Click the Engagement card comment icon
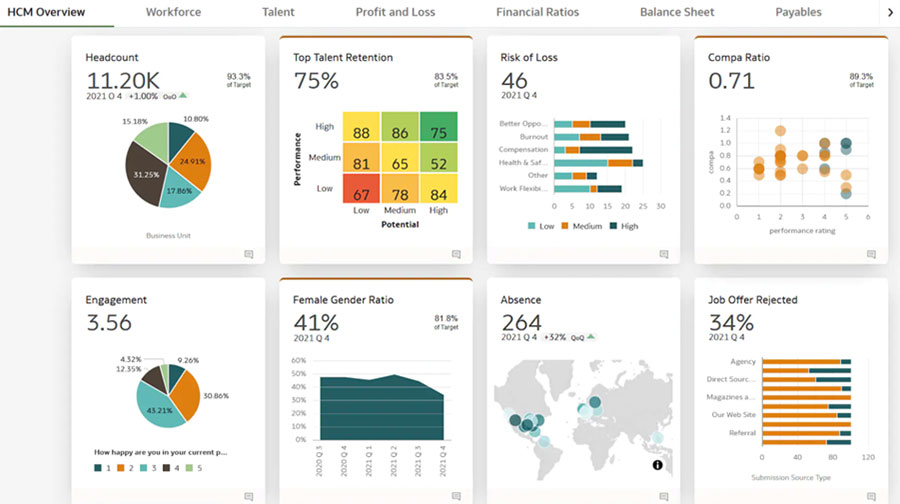The image size is (900, 504). click(x=249, y=496)
